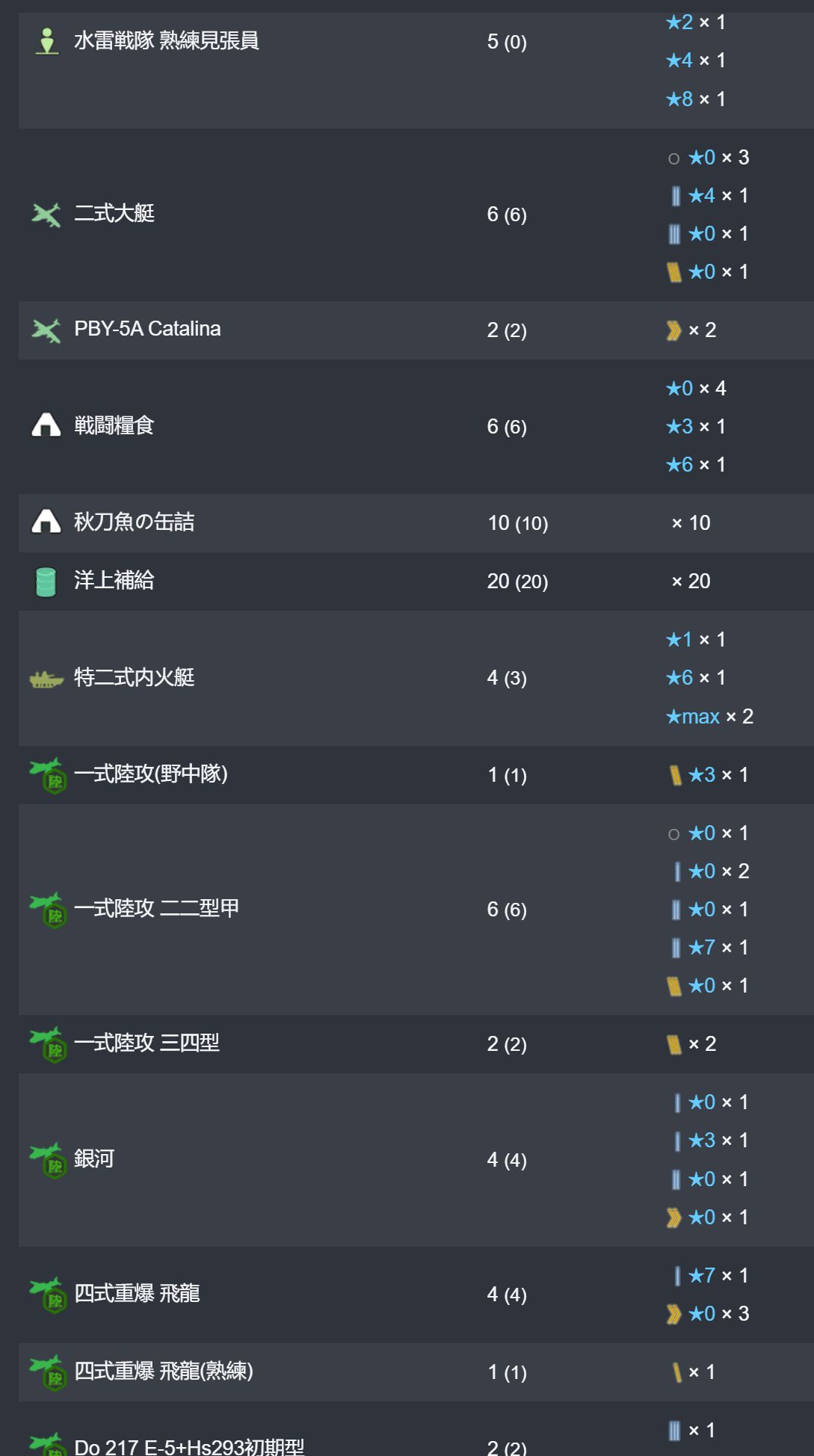Click the 四式重爆 飛龍 bomber icon
This screenshot has width=814, height=1456.
tap(49, 1295)
